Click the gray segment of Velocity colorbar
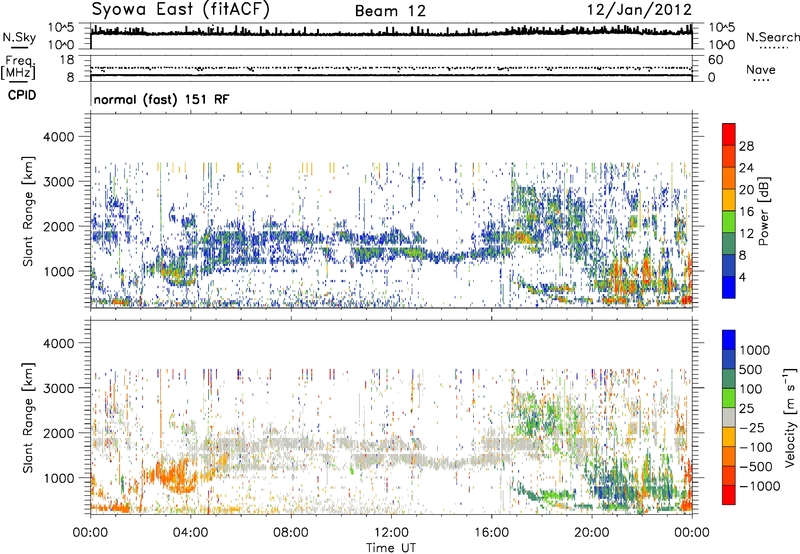Image resolution: width=800 pixels, height=554 pixels. [729, 417]
